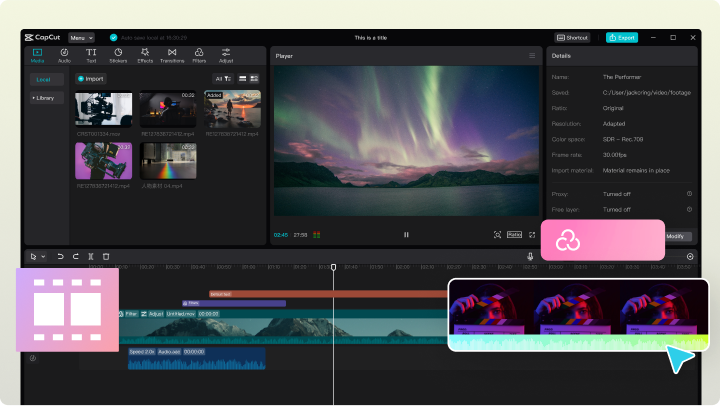Click the timeline playhead marker
The width and height of the screenshot is (720, 406).
(334, 267)
